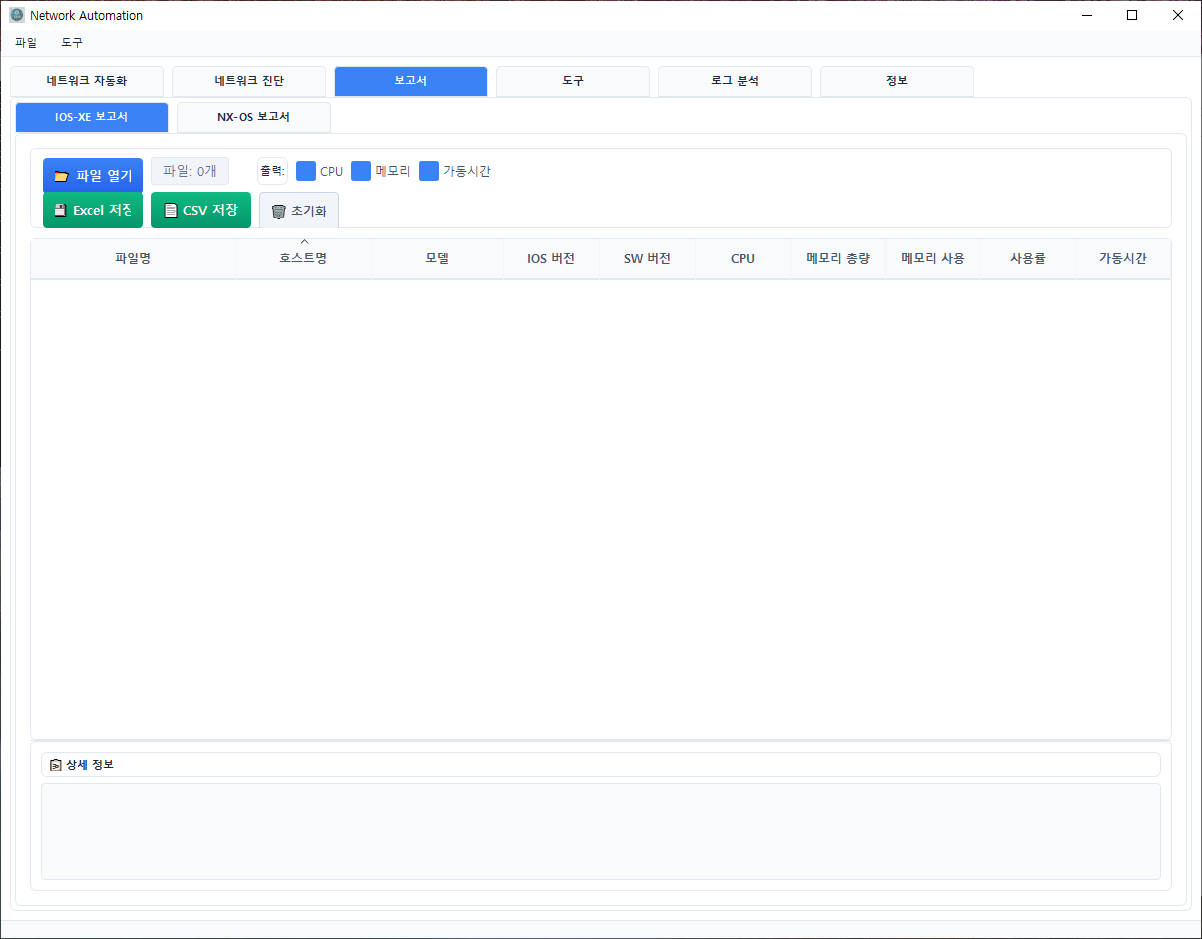Click the sort arrow above 호스트명 column
This screenshot has height=939, width=1202.
click(x=304, y=242)
